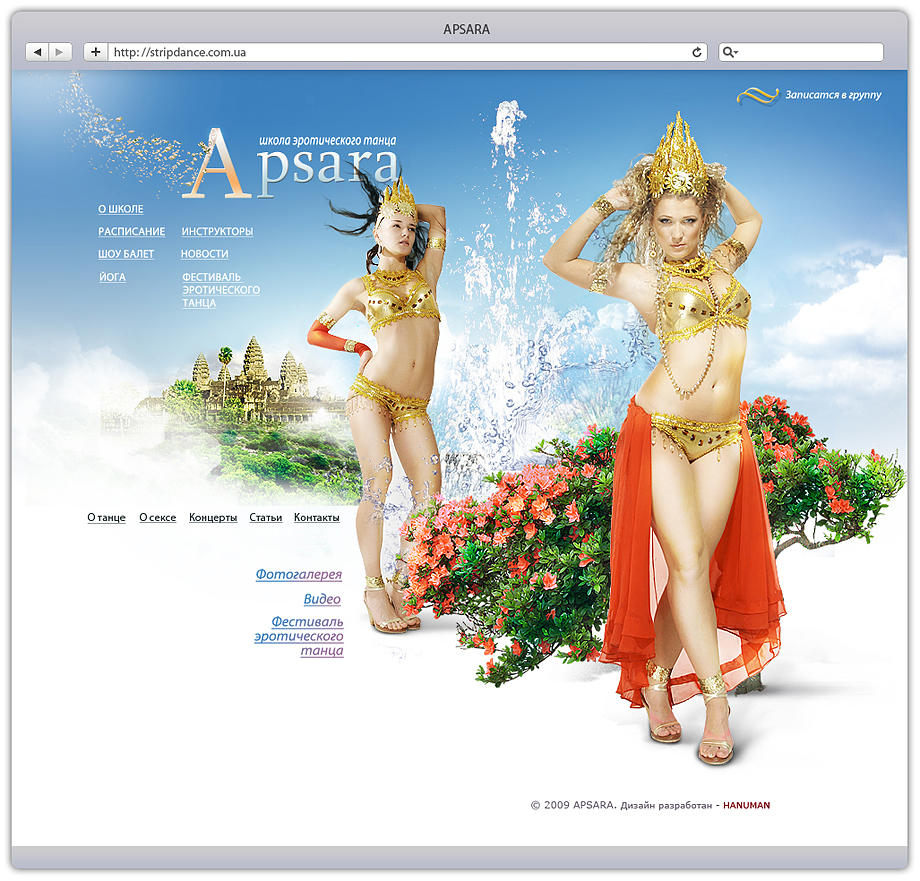Image resolution: width=920 pixels, height=881 pixels.
Task: Click the + button beside the address bar
Action: (95, 51)
